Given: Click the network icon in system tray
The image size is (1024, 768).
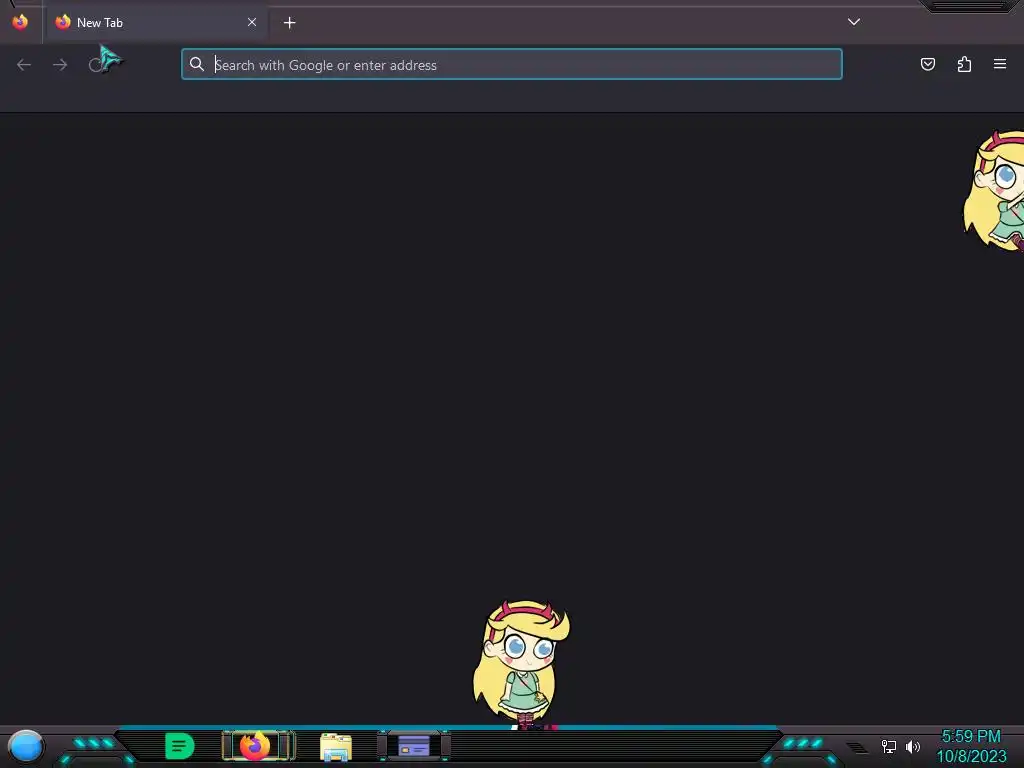Looking at the screenshot, I should click(x=888, y=746).
